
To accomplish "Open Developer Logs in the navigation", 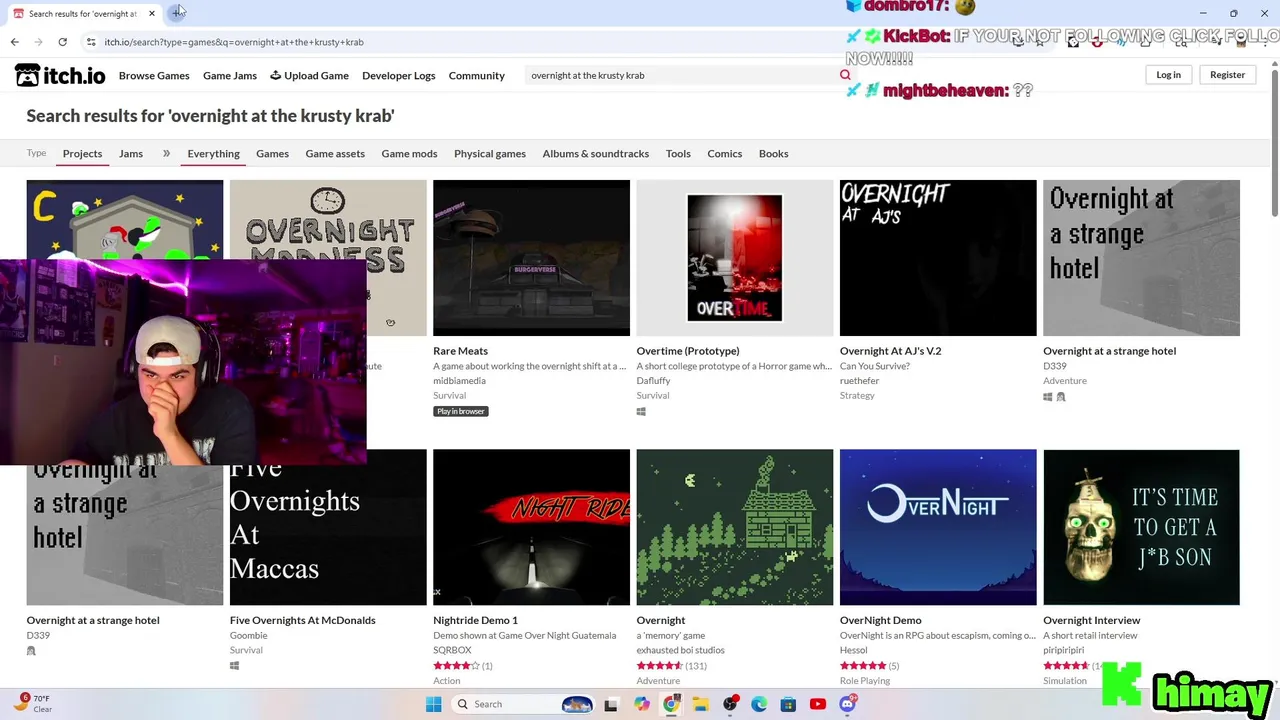I will [x=399, y=75].
